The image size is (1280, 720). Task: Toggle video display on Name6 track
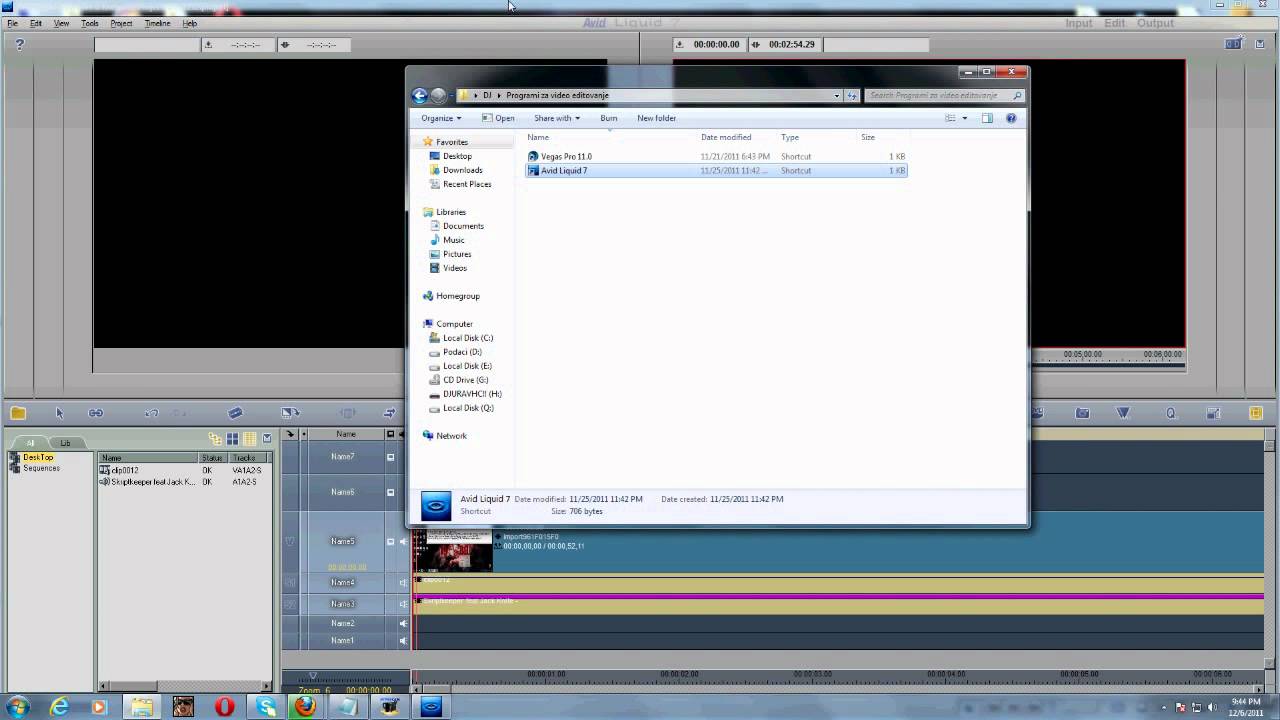click(391, 492)
